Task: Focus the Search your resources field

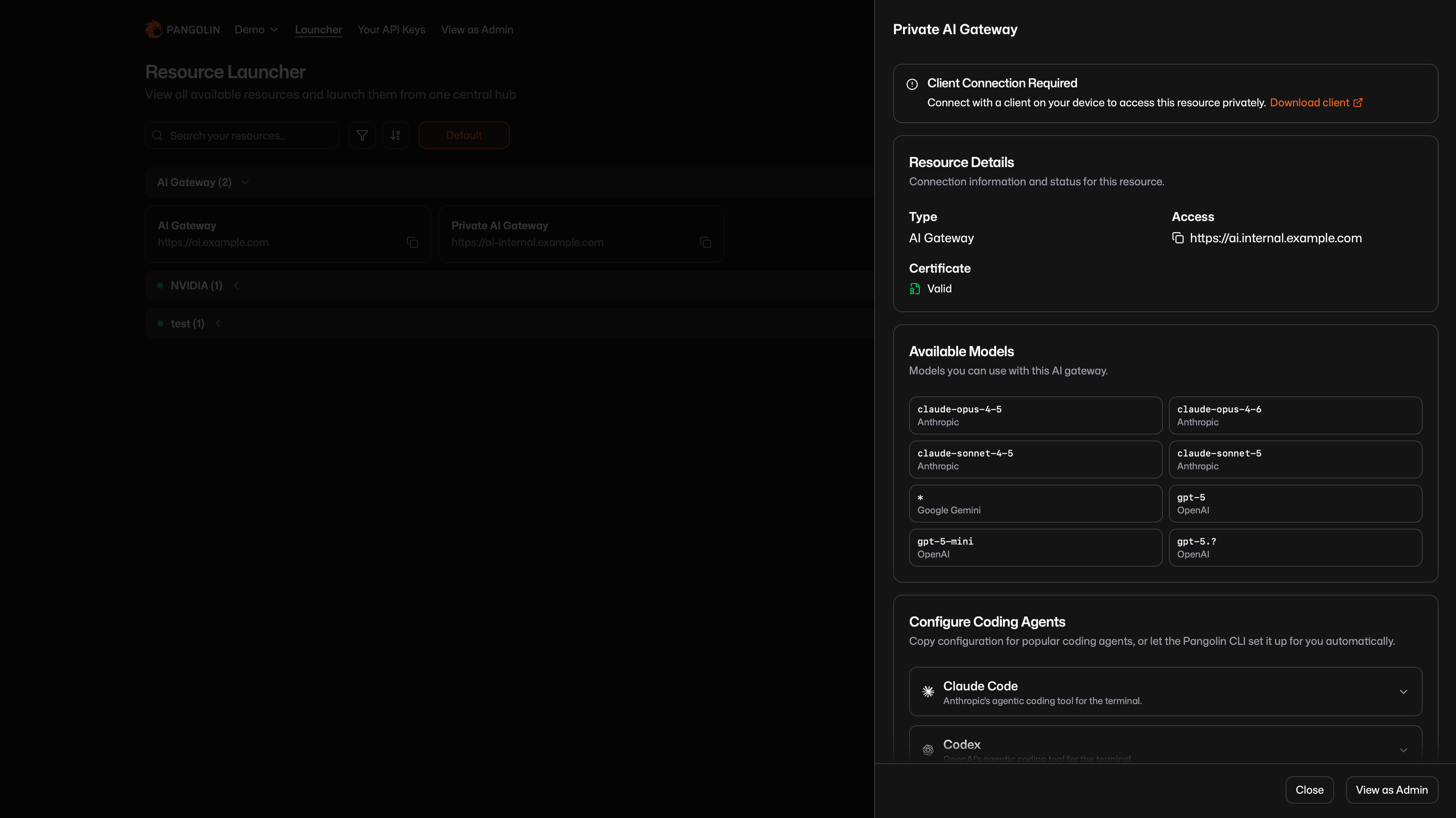Action: coord(242,135)
